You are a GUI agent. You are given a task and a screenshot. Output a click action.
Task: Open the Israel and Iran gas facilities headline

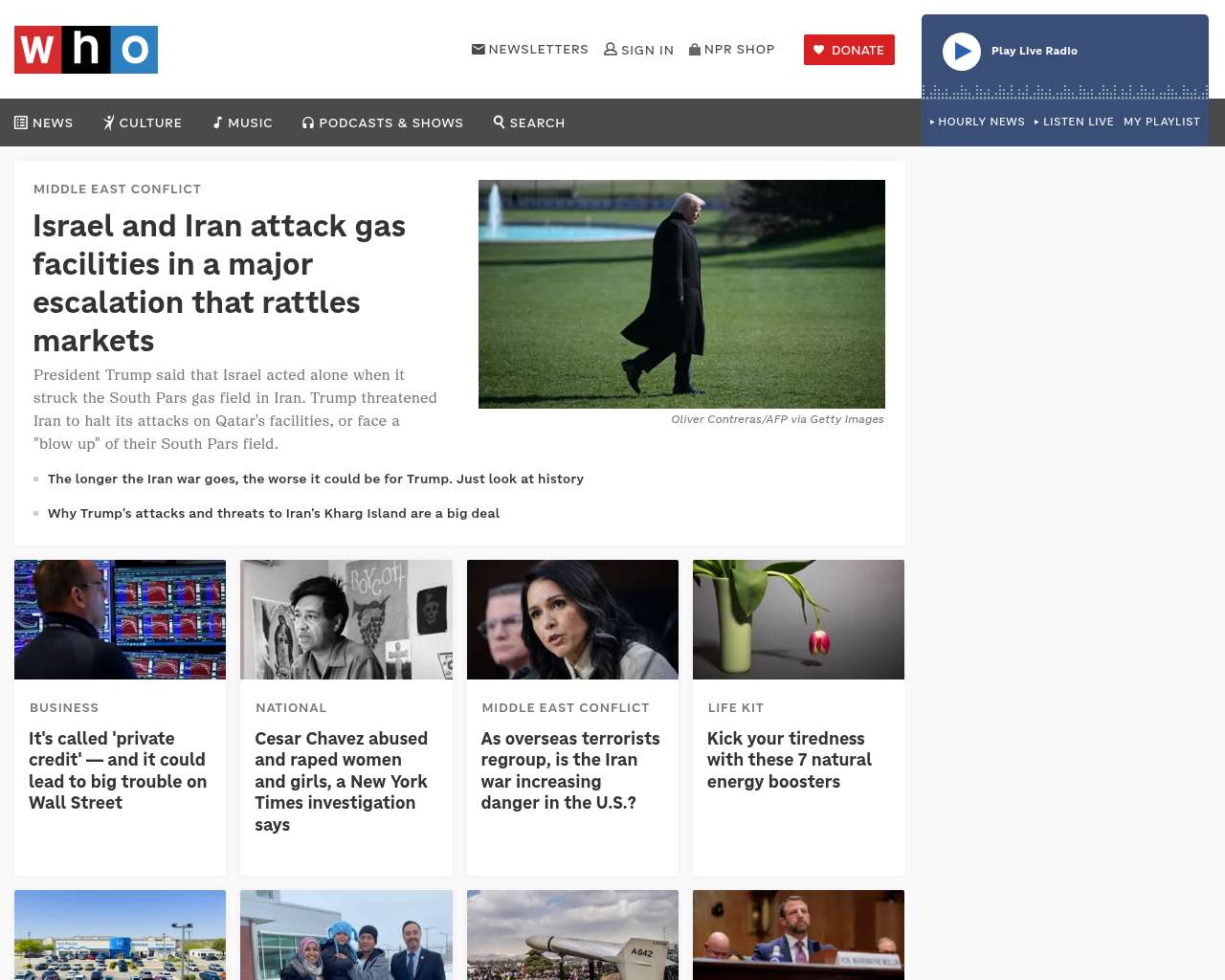tap(219, 283)
